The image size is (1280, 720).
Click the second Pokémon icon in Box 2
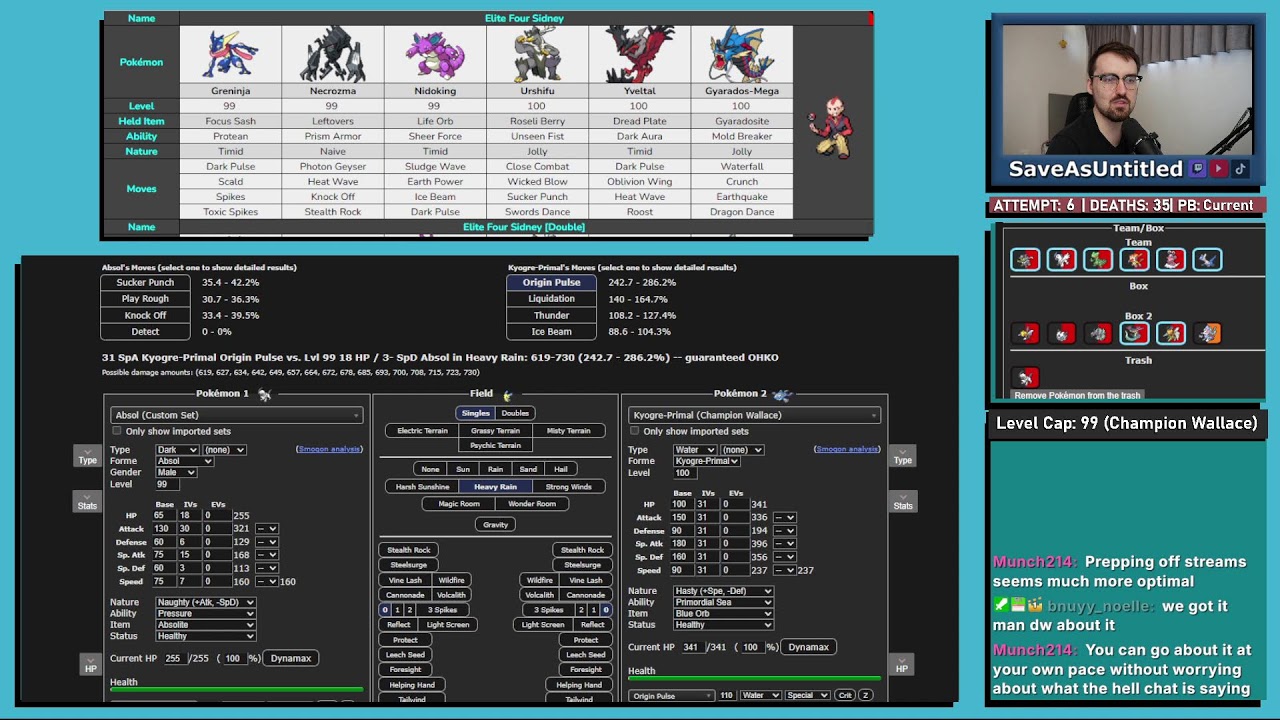(x=1062, y=333)
